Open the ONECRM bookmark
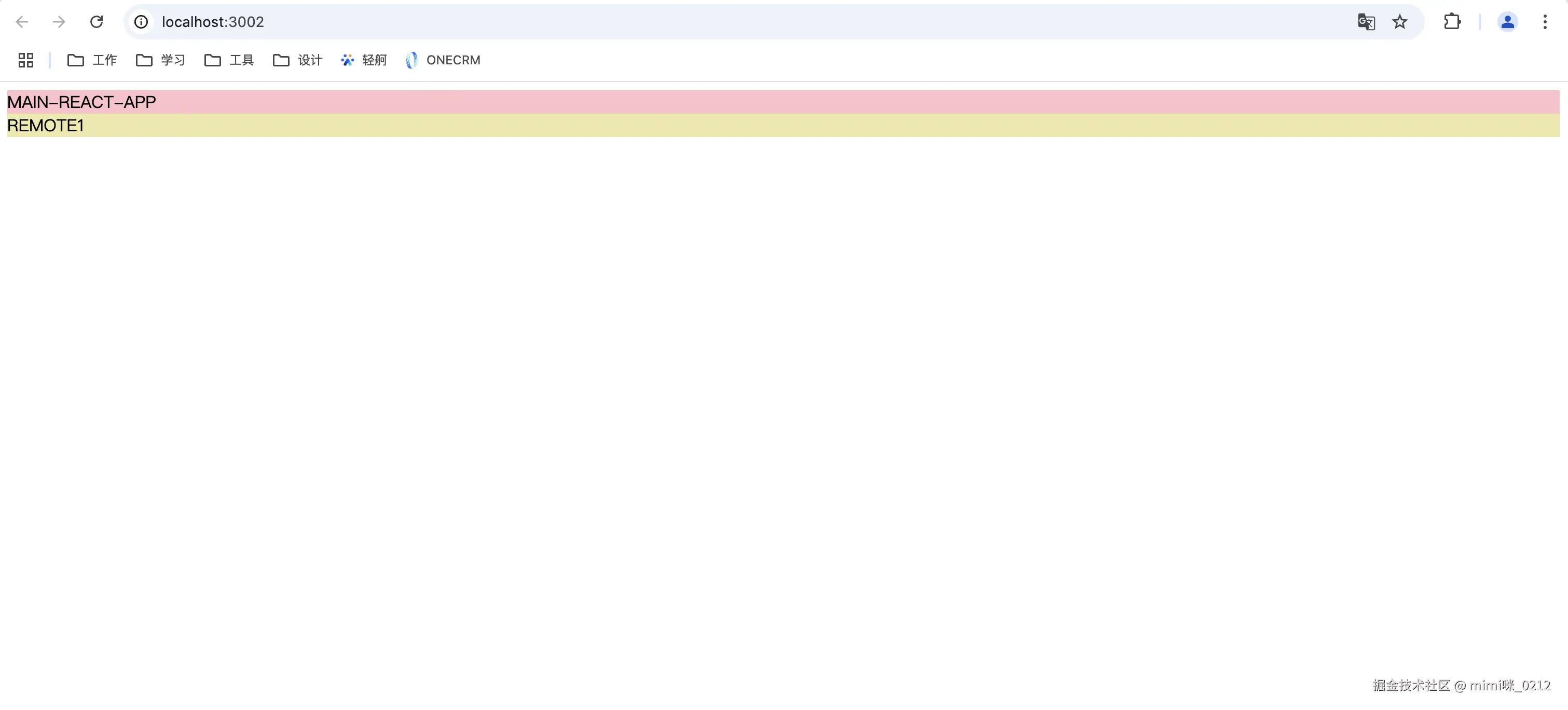Viewport: 1568px width, 710px height. [x=443, y=60]
